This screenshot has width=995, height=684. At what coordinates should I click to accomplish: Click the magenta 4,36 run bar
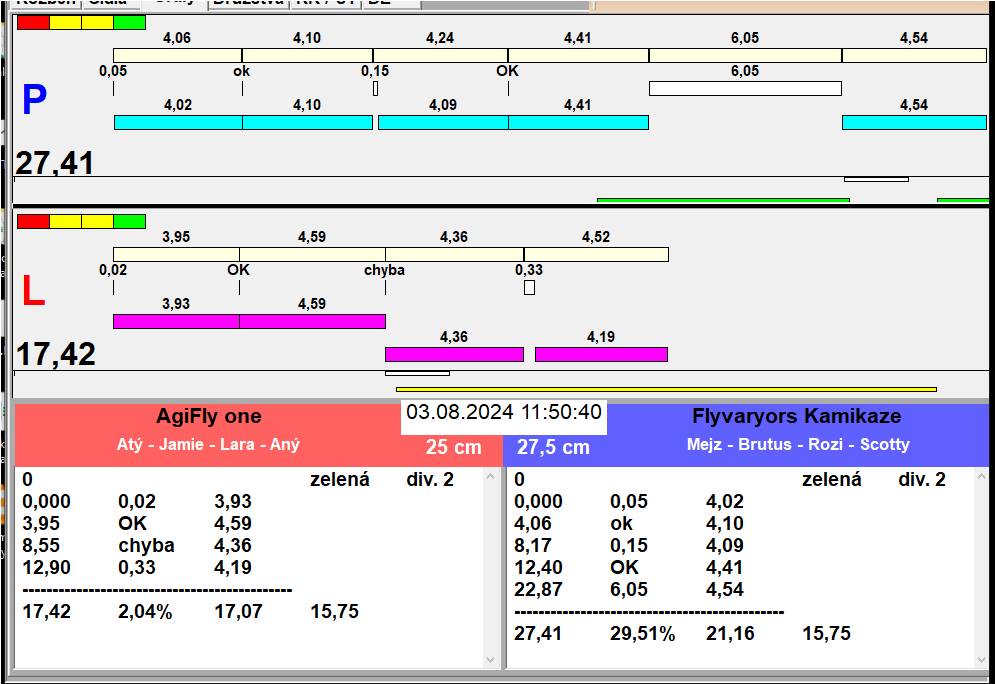coord(454,354)
